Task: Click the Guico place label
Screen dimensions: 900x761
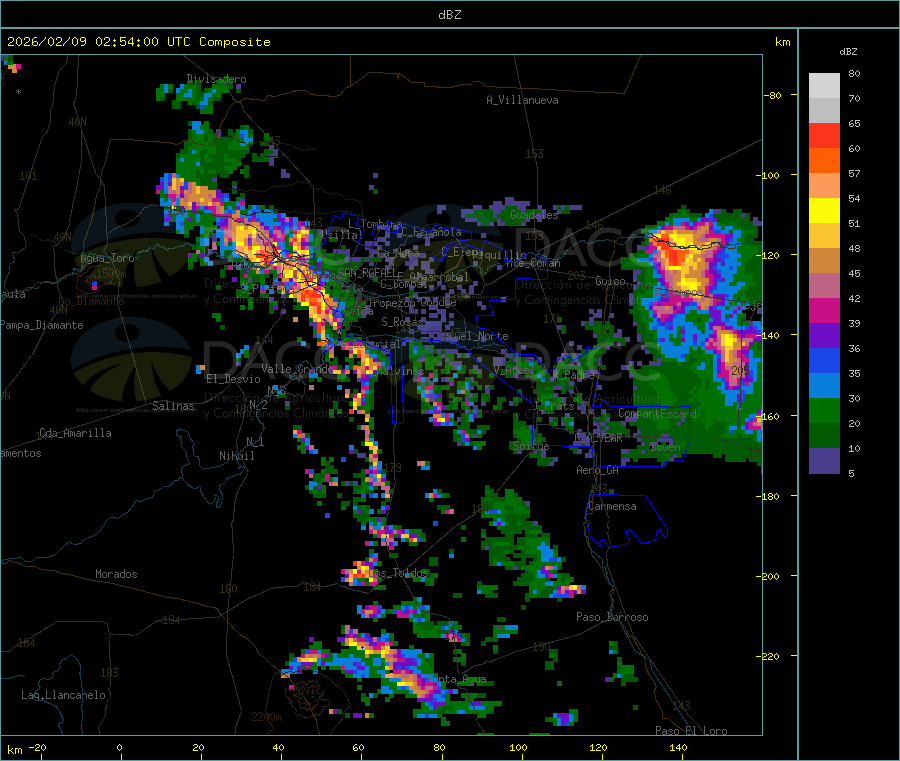Action: click(610, 281)
